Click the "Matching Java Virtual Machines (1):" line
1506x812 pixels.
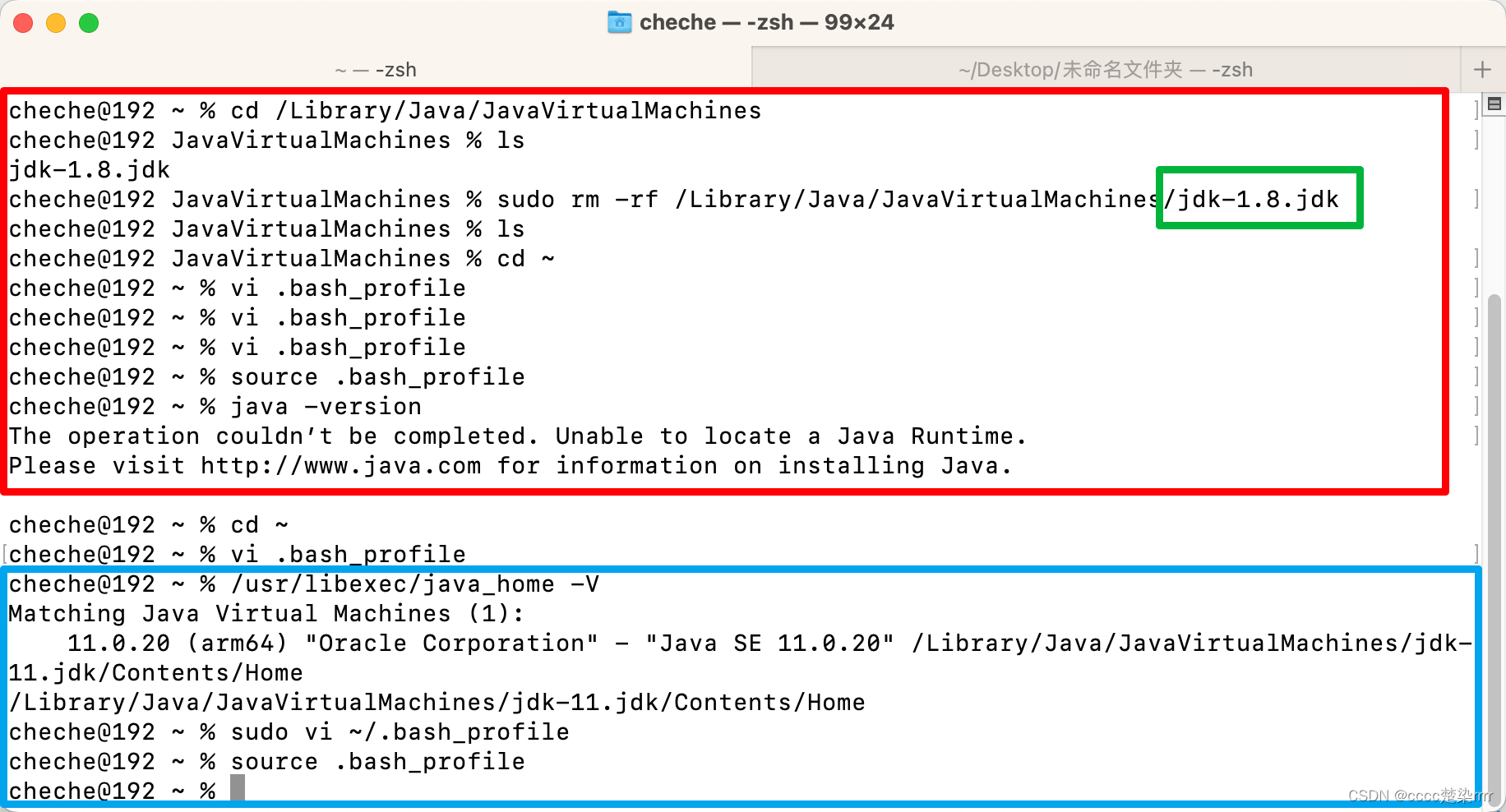click(x=266, y=614)
